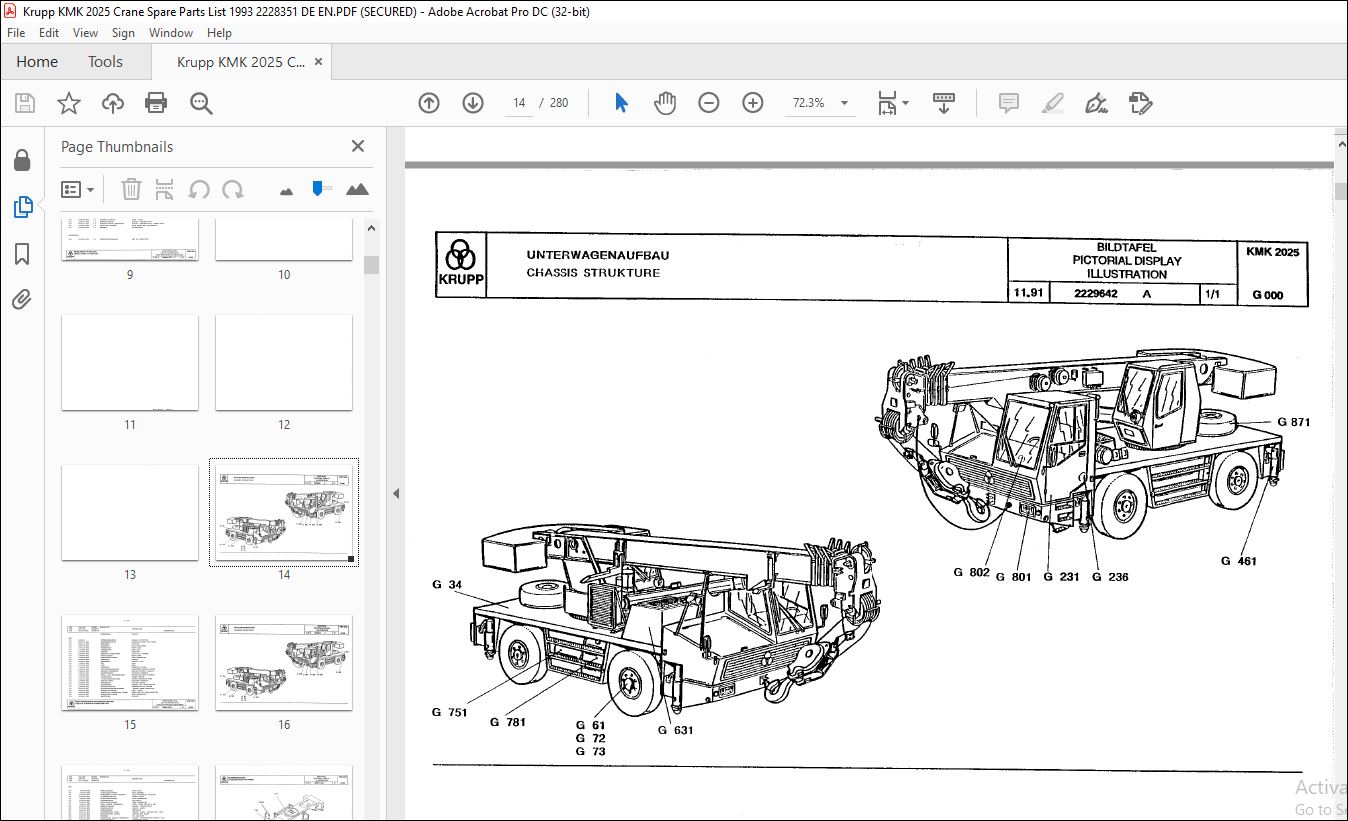Open the Sign document pen tool
This screenshot has height=821, width=1348.
(1096, 103)
